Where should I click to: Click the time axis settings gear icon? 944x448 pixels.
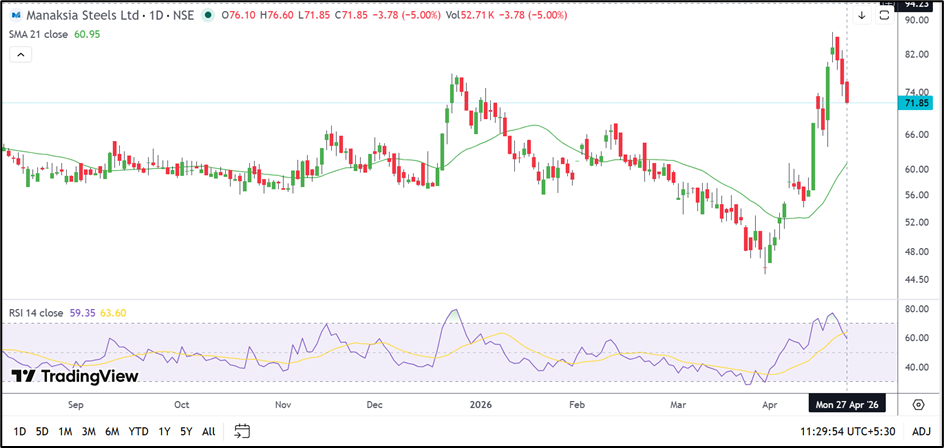(x=918, y=404)
